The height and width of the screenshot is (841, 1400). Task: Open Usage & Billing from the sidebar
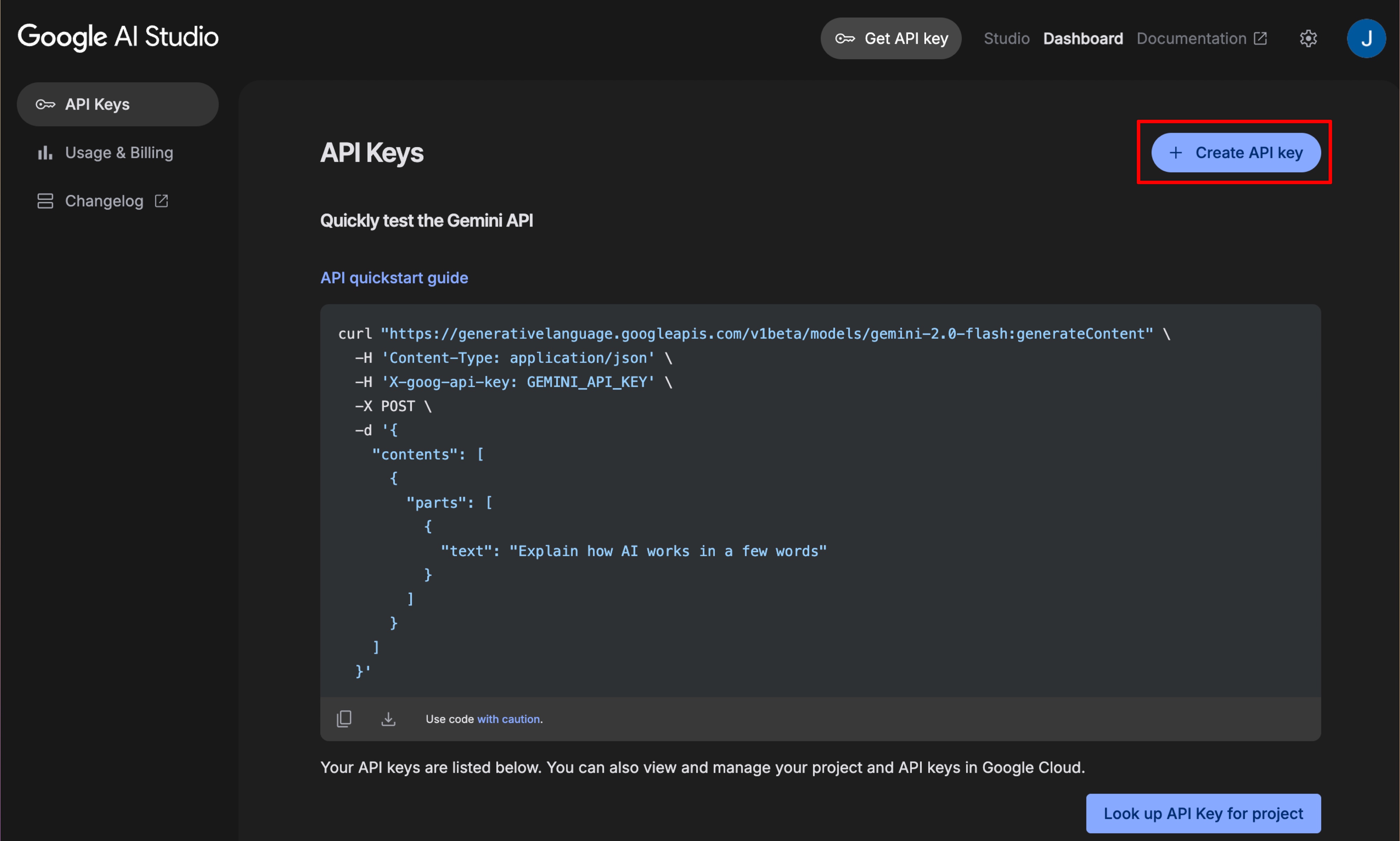pos(119,152)
